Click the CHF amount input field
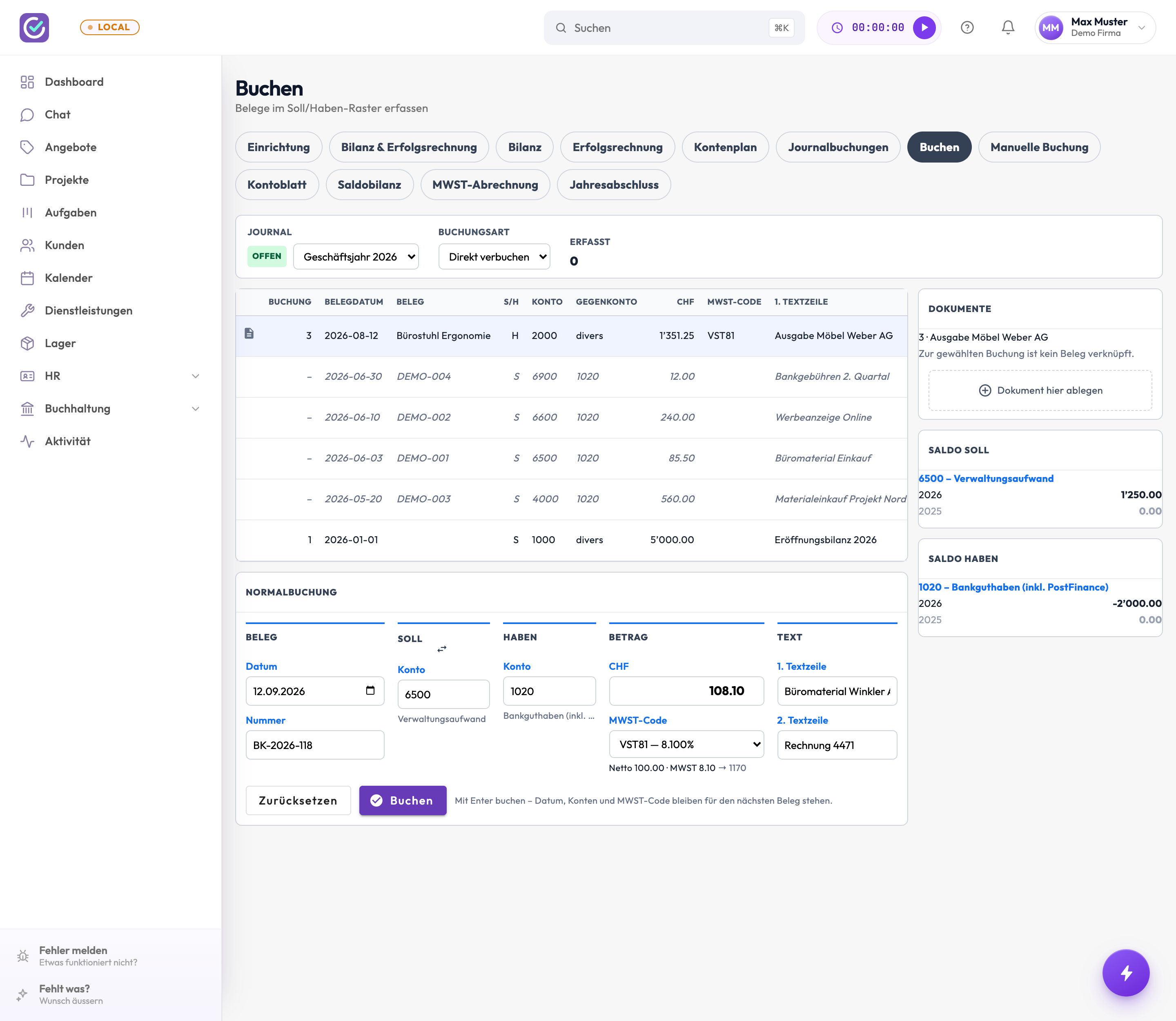1176x1021 pixels. [686, 691]
